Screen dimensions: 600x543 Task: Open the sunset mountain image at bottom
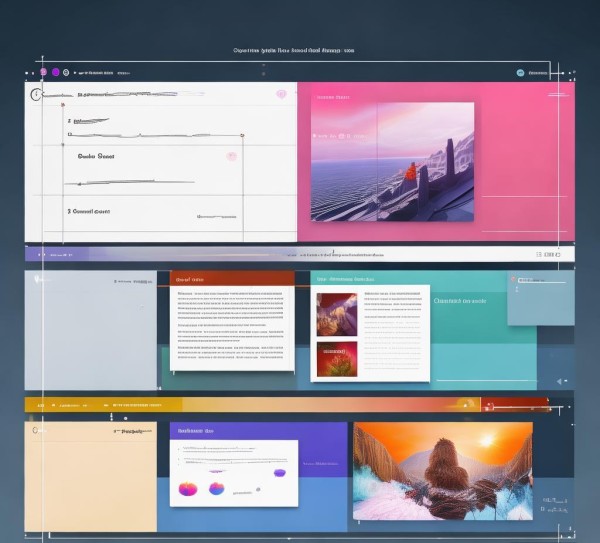pos(442,470)
